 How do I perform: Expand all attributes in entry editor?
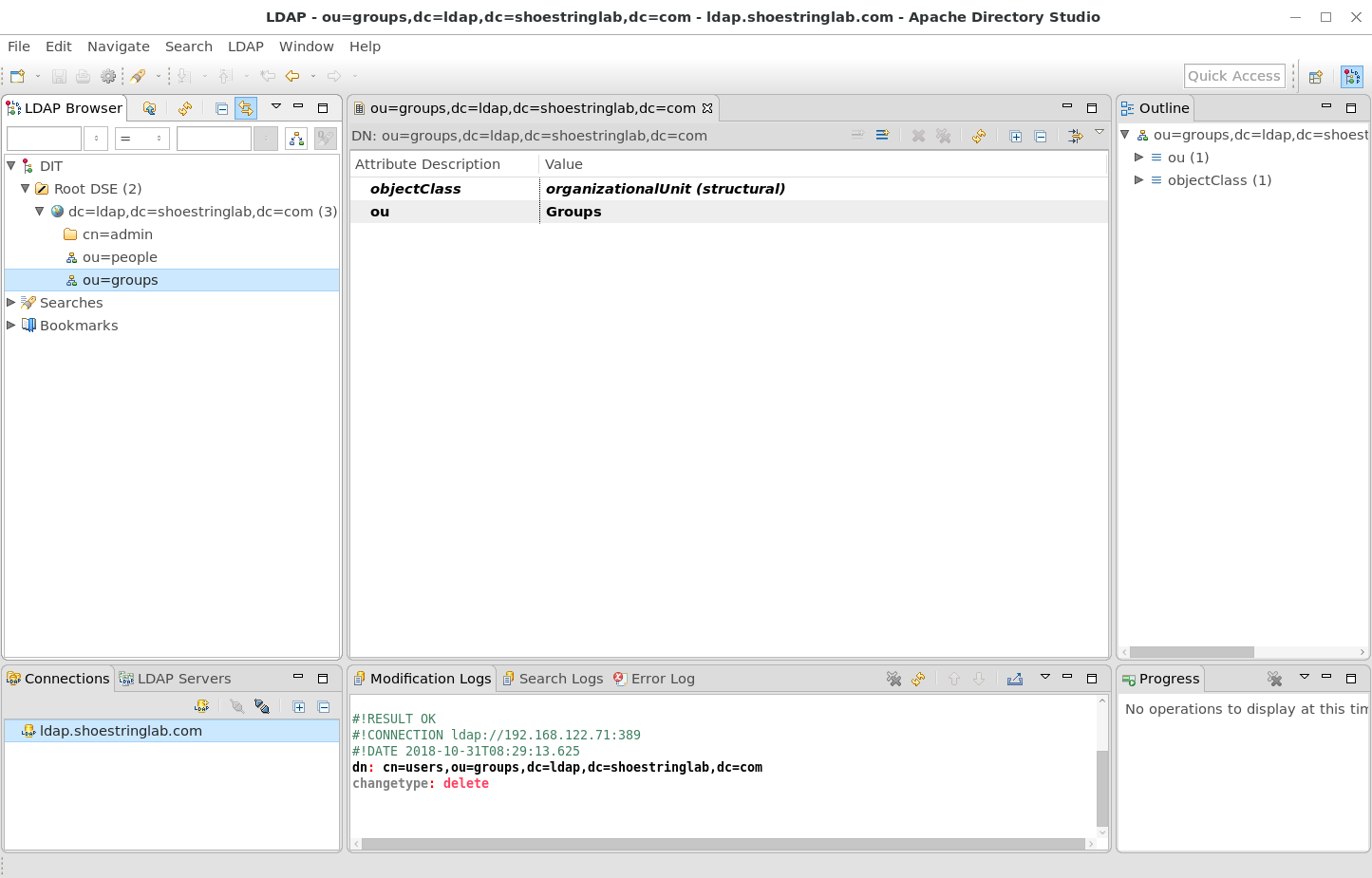coord(1016,136)
